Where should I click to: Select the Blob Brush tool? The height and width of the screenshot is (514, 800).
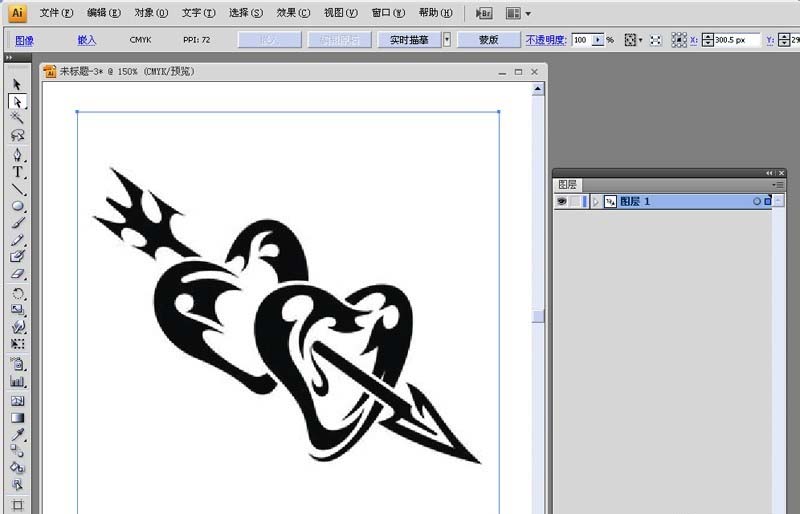click(17, 256)
